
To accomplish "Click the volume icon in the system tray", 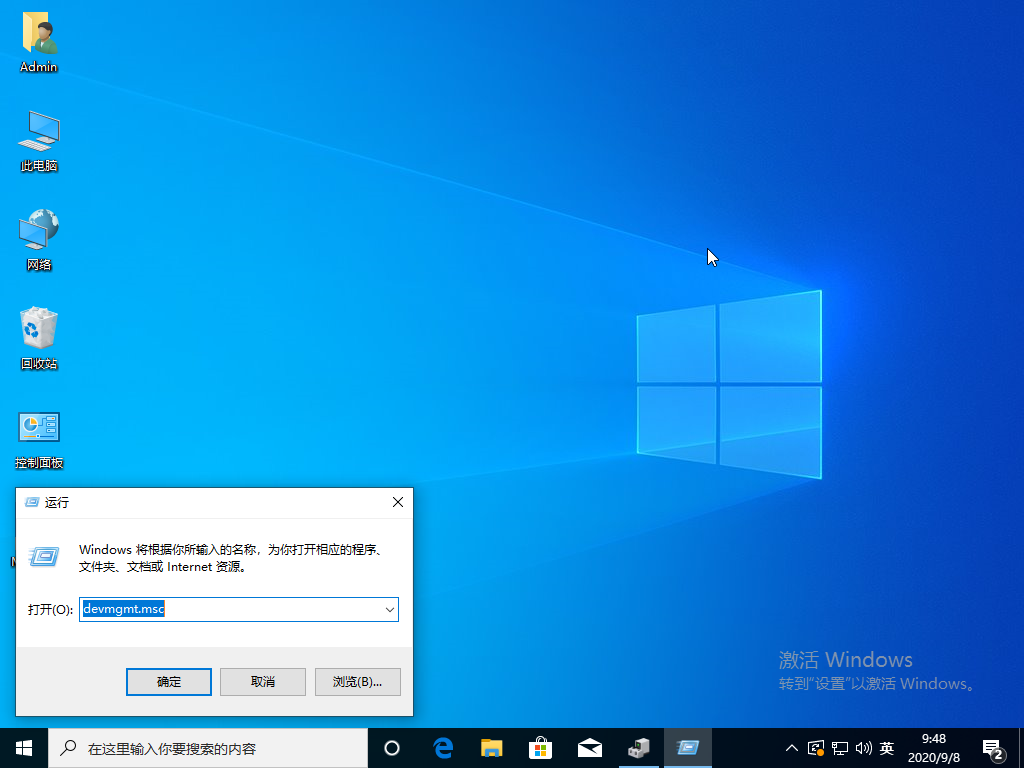I will tap(864, 747).
